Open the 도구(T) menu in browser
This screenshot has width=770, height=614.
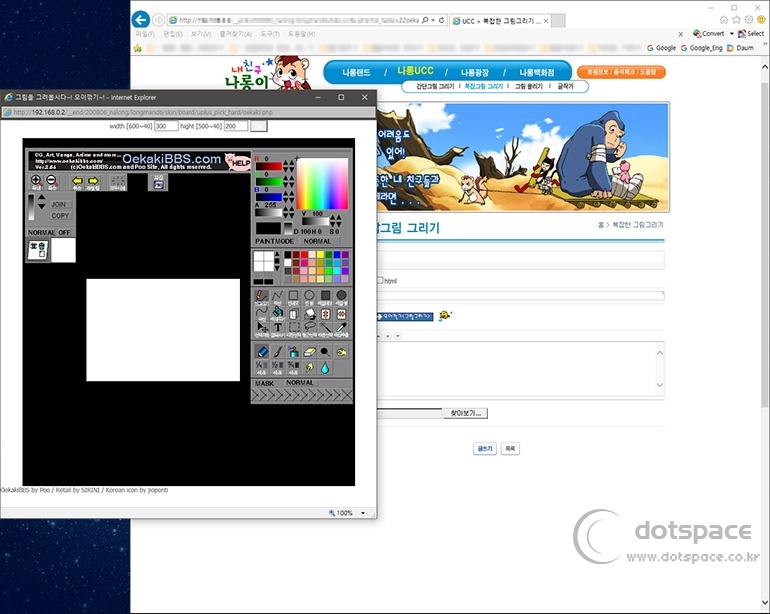click(x=270, y=34)
